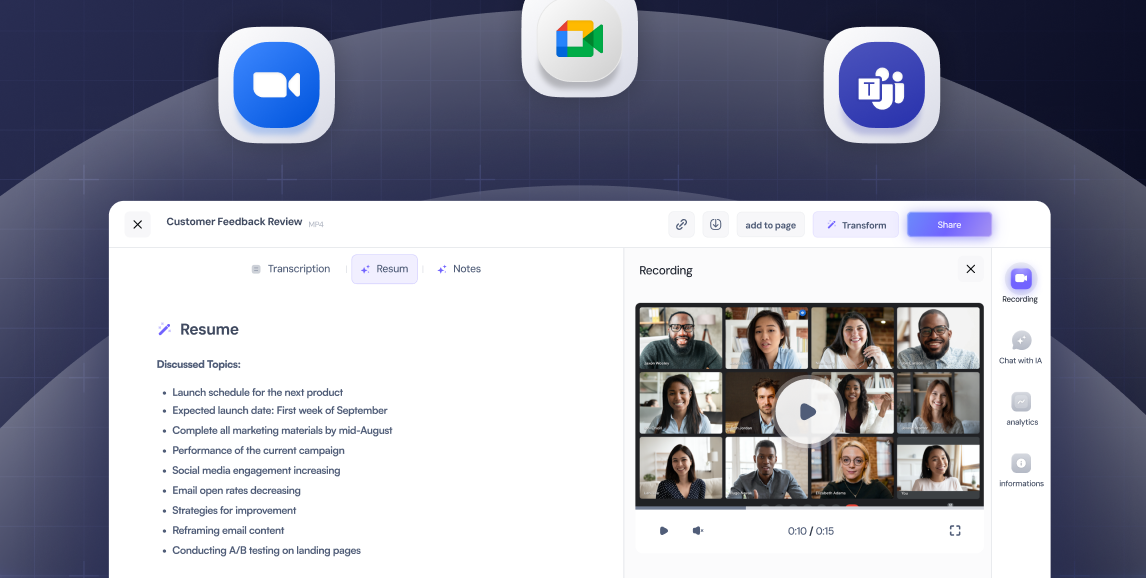Close the Customer Feedback Review document

tap(137, 224)
